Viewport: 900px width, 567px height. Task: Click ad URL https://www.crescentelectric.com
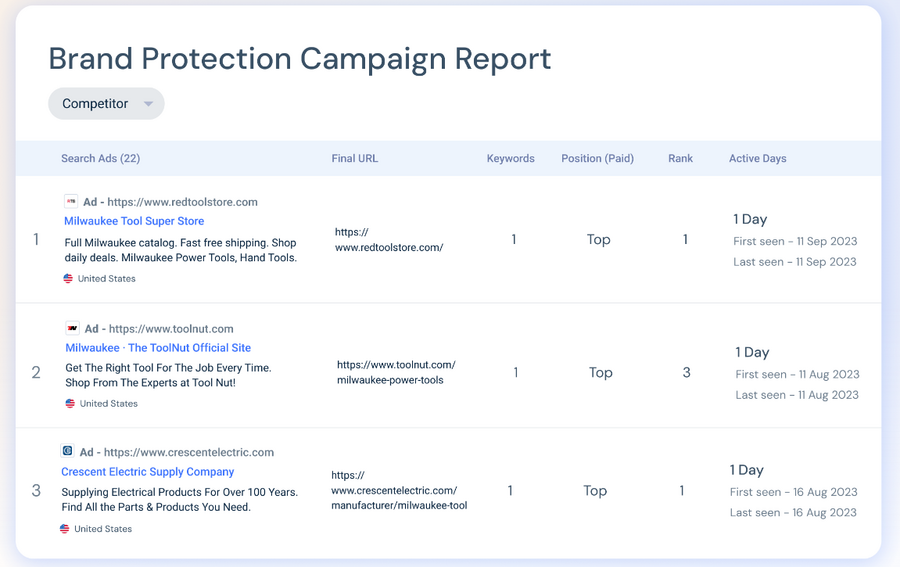(x=189, y=452)
